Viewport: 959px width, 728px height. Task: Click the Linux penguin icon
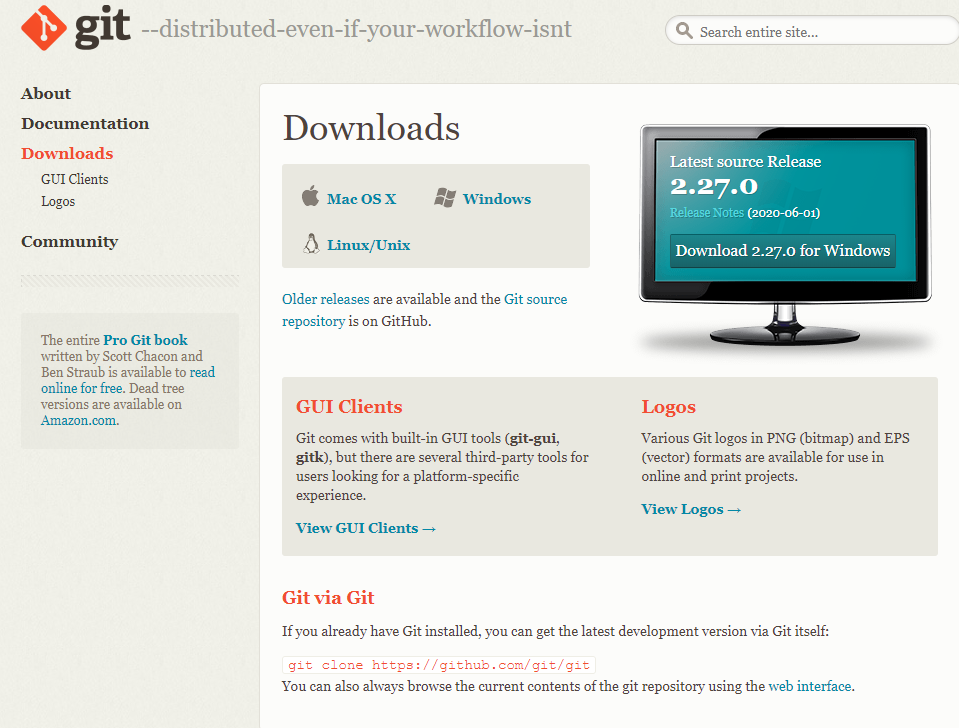point(311,243)
